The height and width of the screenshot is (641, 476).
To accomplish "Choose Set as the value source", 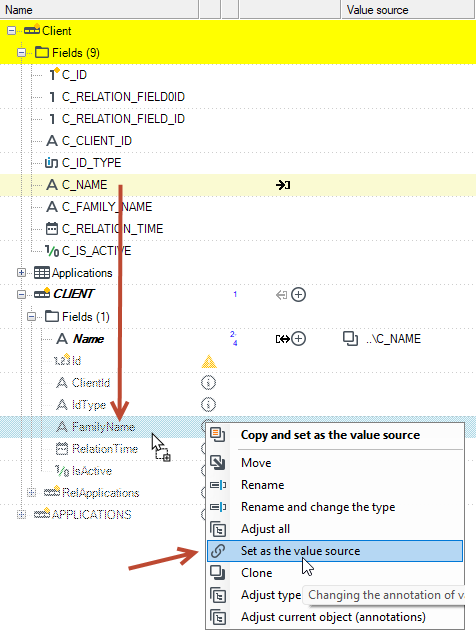I will (335, 551).
